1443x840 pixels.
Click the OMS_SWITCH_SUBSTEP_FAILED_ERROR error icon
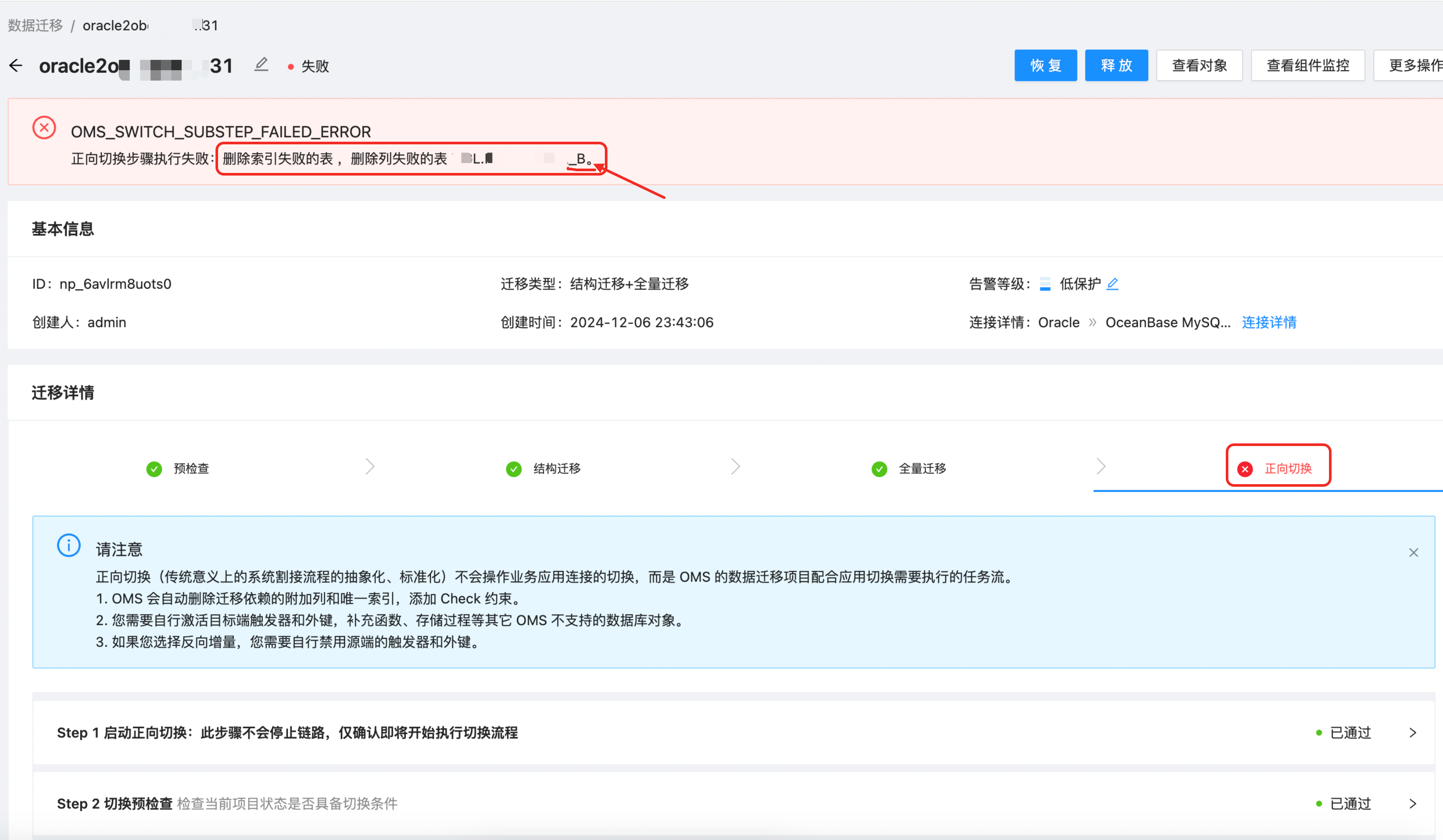point(44,128)
